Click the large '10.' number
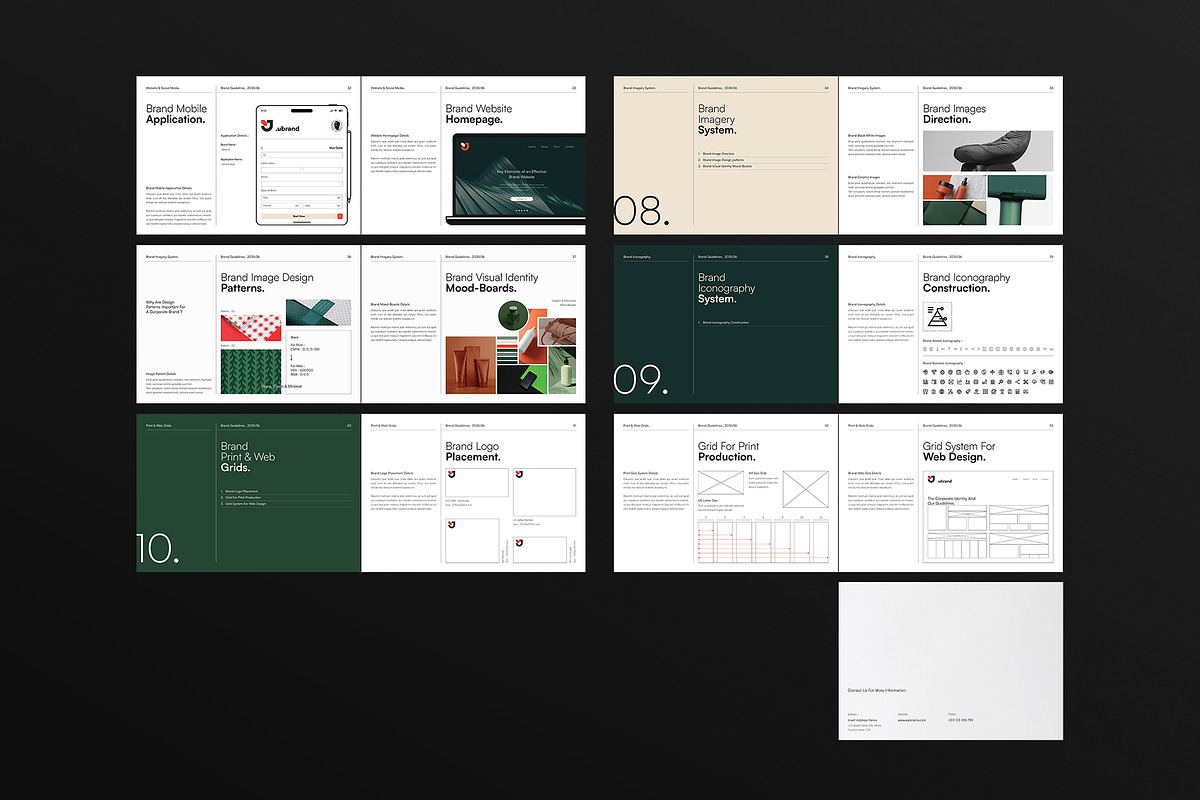1200x800 pixels. point(159,548)
